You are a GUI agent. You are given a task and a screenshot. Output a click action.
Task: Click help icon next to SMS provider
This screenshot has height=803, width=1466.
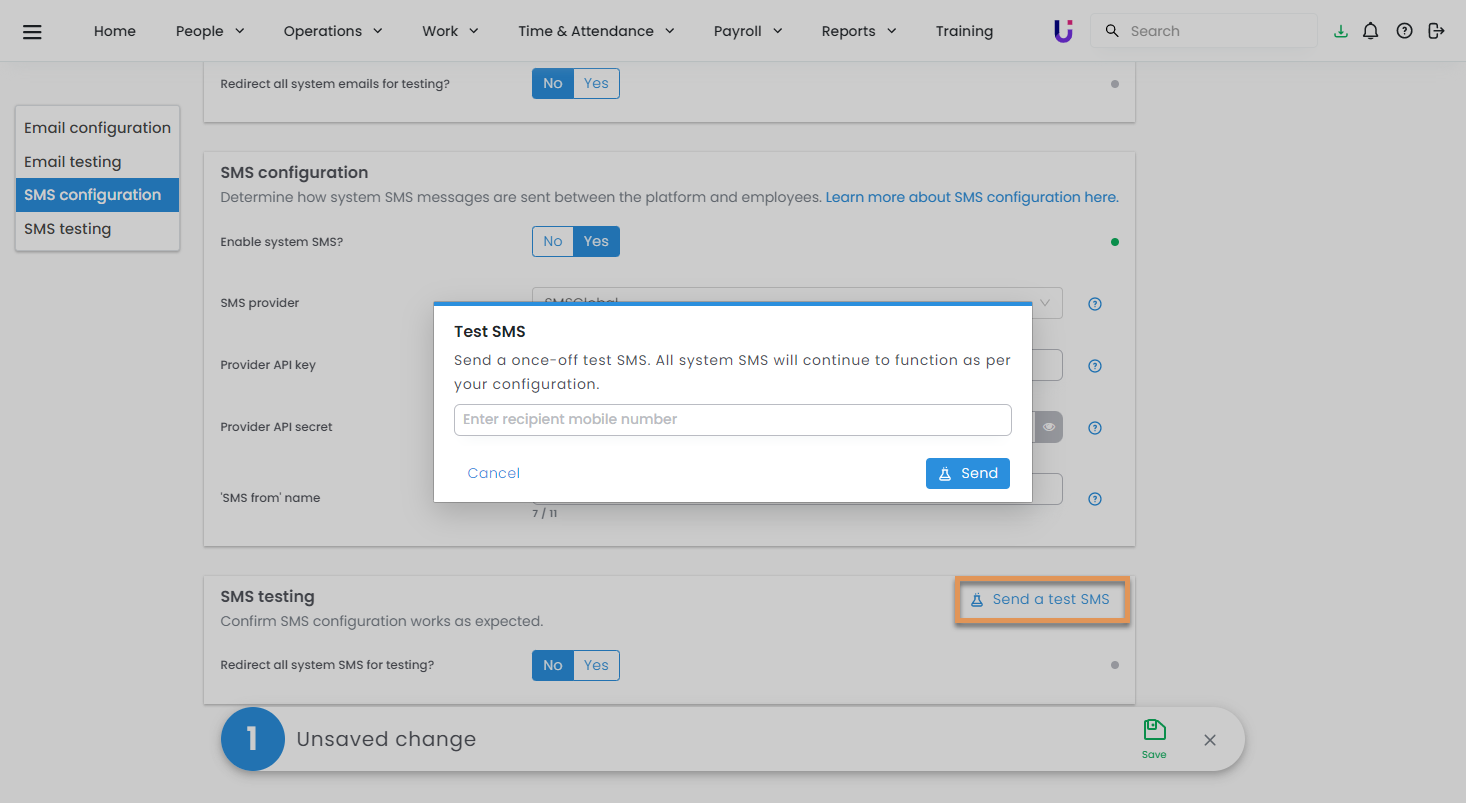[1095, 304]
